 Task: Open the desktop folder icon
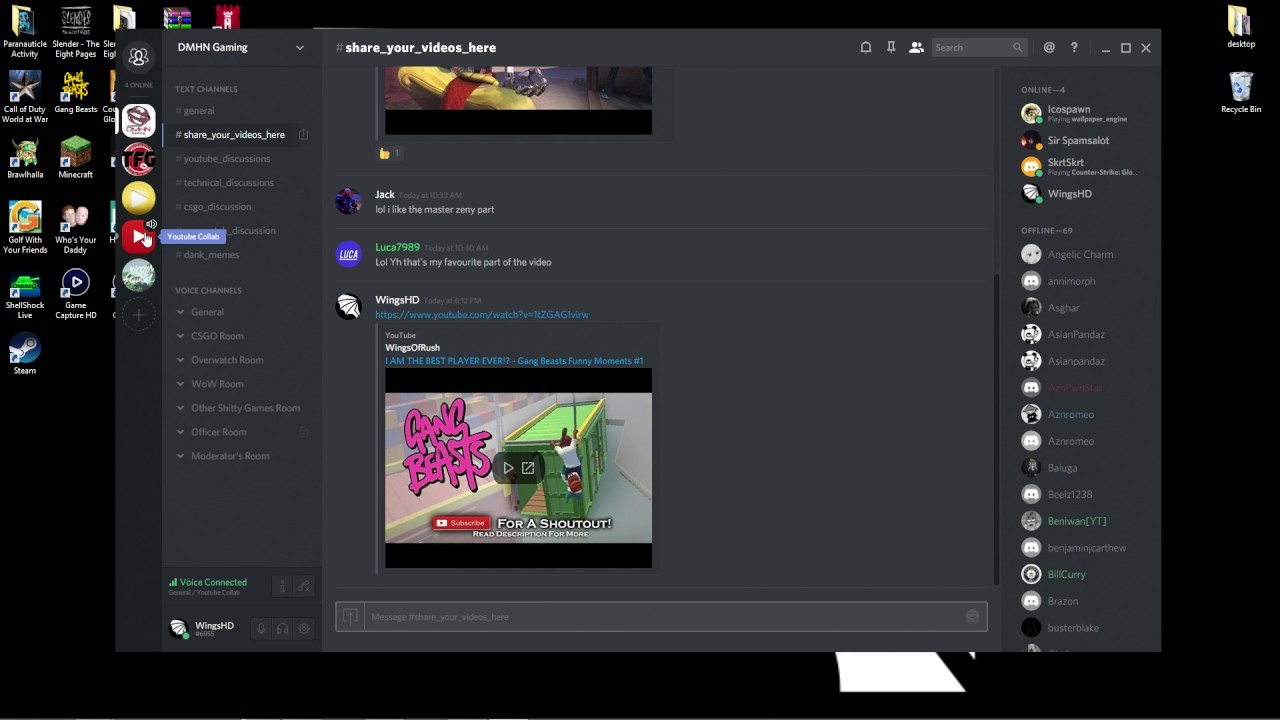point(1241,27)
